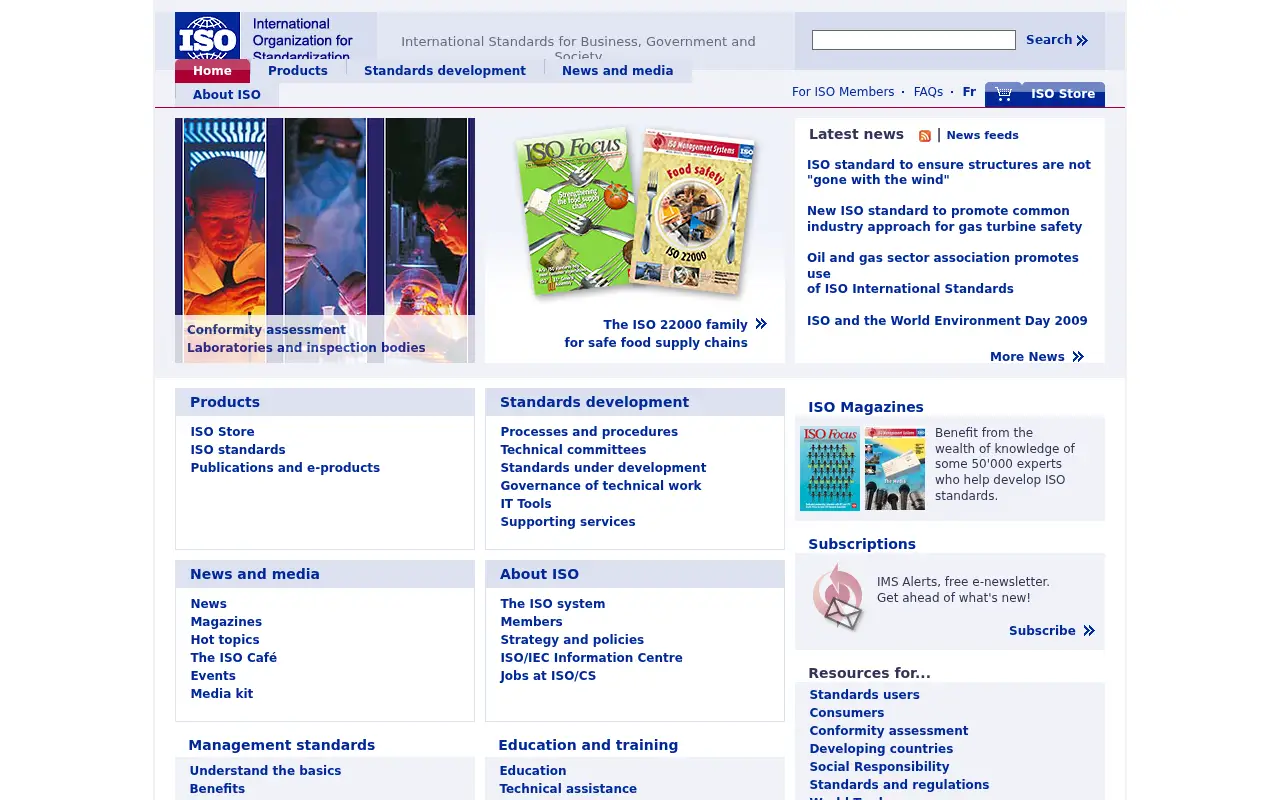Open the IT Tools link
Image resolution: width=1280 pixels, height=800 pixels.
coord(526,504)
